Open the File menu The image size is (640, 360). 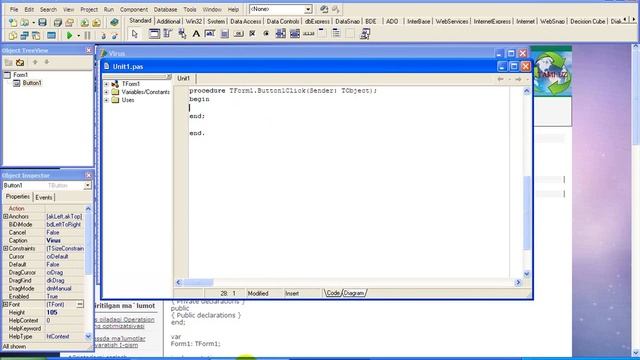click(14, 9)
